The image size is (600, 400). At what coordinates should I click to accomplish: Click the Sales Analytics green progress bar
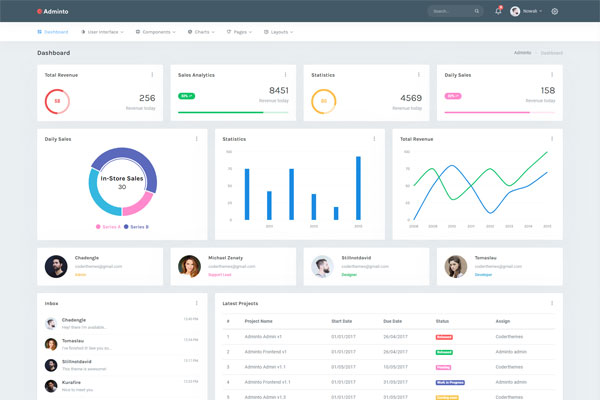[x=232, y=113]
